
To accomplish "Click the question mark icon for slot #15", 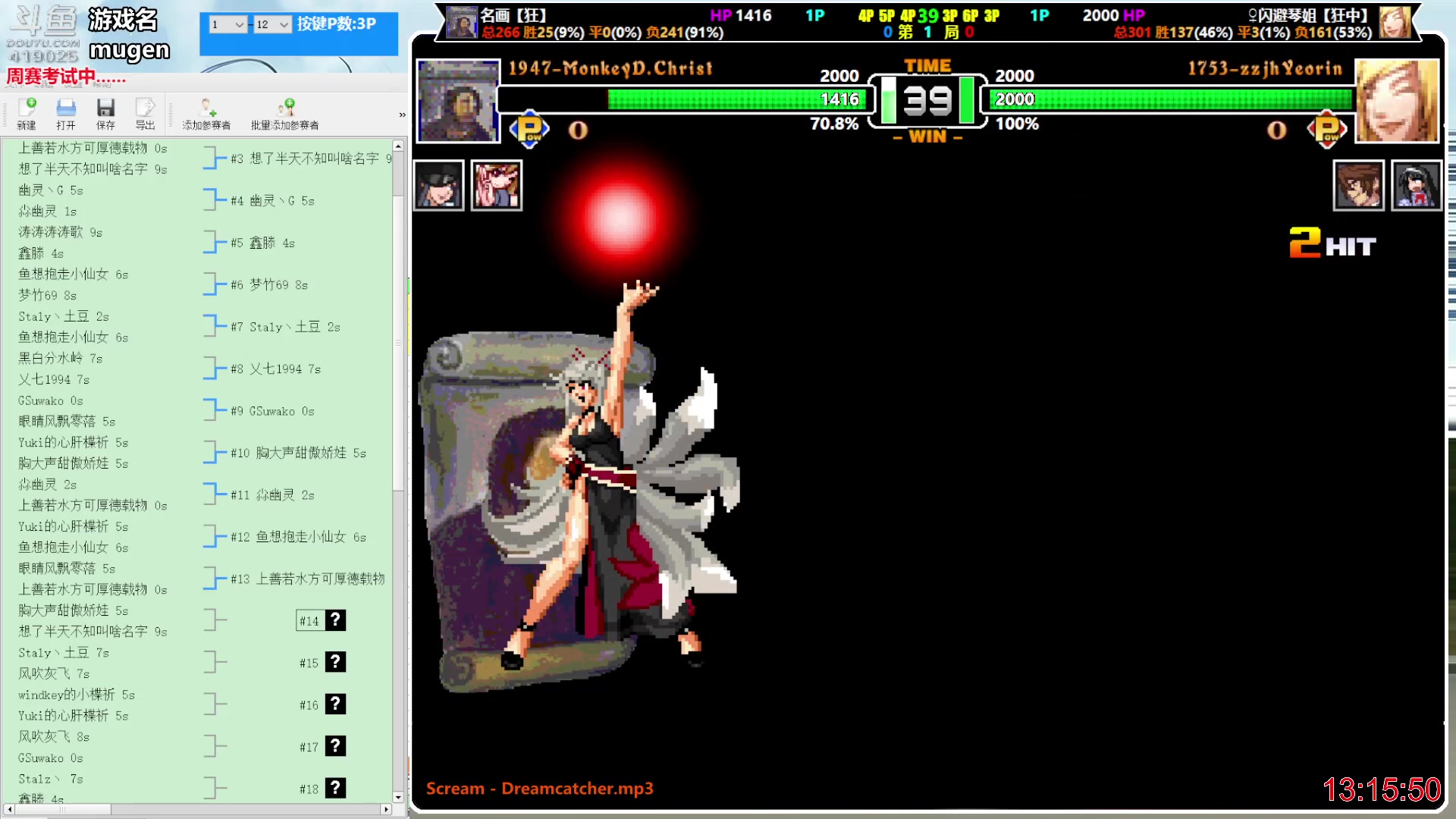I will (x=335, y=662).
